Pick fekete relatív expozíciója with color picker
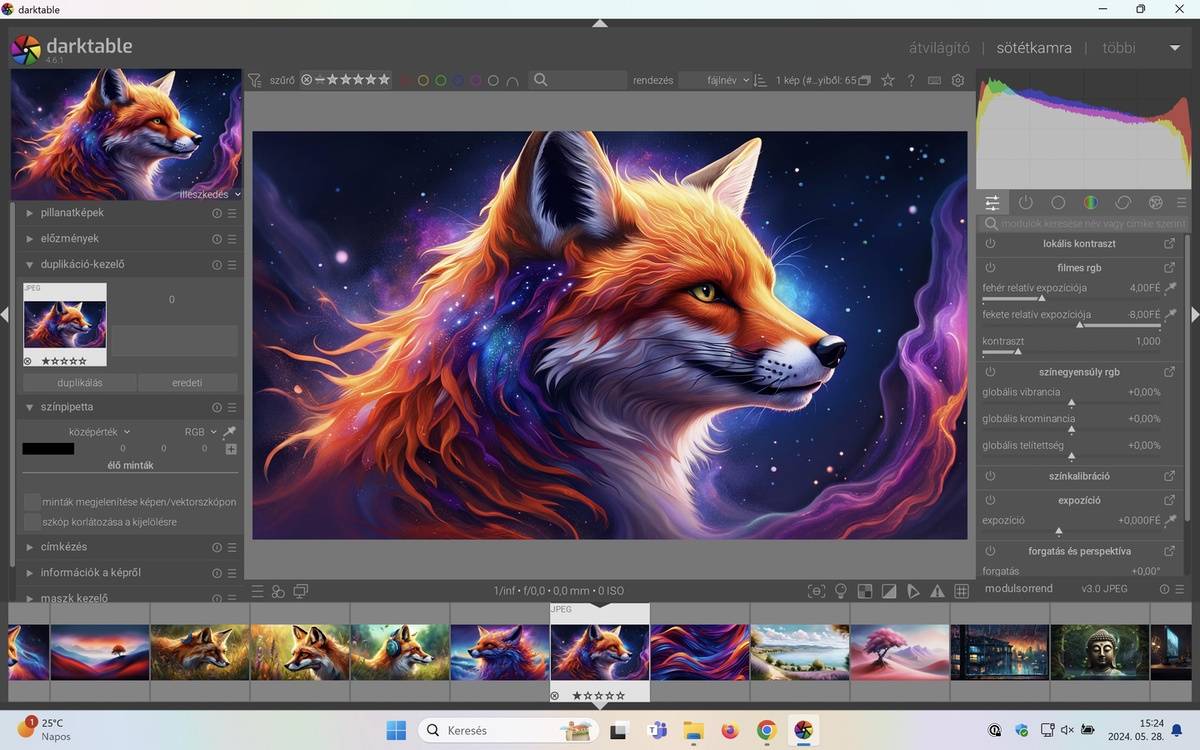 1170,314
